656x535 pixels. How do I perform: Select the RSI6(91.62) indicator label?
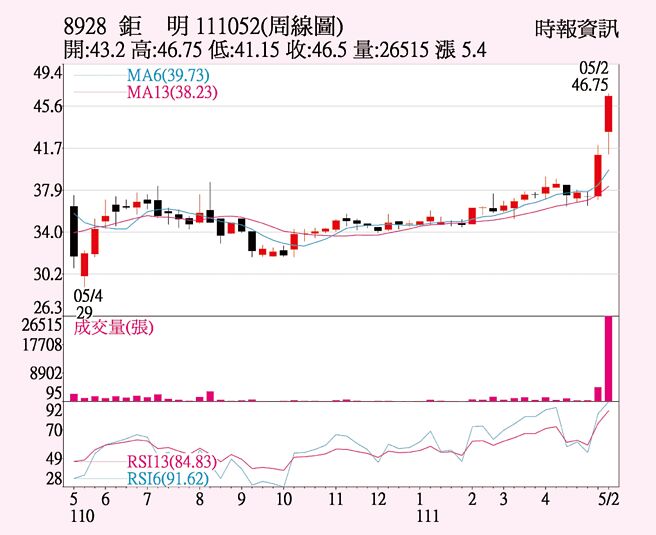168,478
